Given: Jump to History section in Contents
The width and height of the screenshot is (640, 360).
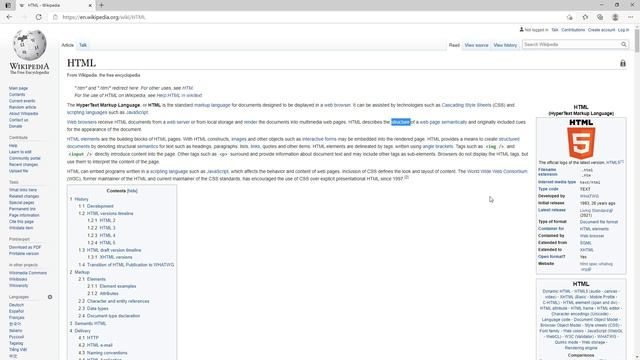Looking at the screenshot, I should click(x=81, y=199).
